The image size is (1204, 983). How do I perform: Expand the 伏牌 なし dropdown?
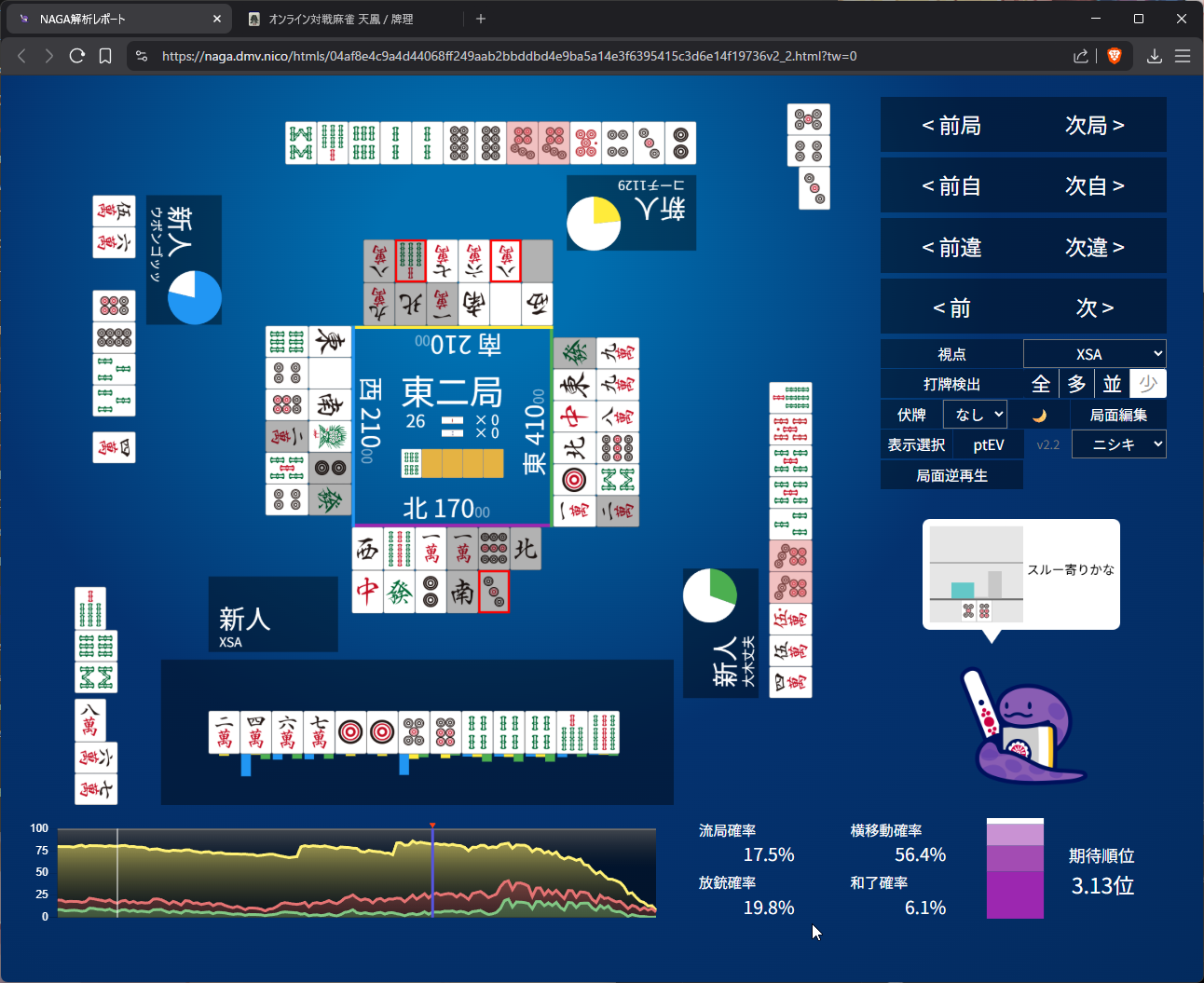click(x=975, y=415)
